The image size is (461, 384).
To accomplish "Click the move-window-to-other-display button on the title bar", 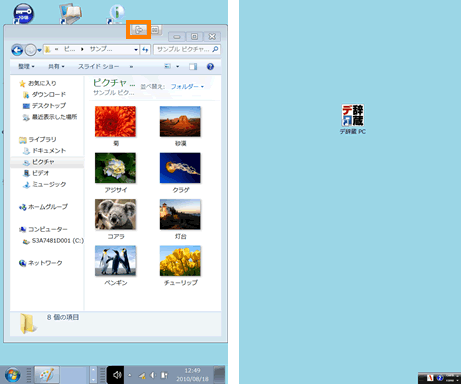I will click(139, 30).
